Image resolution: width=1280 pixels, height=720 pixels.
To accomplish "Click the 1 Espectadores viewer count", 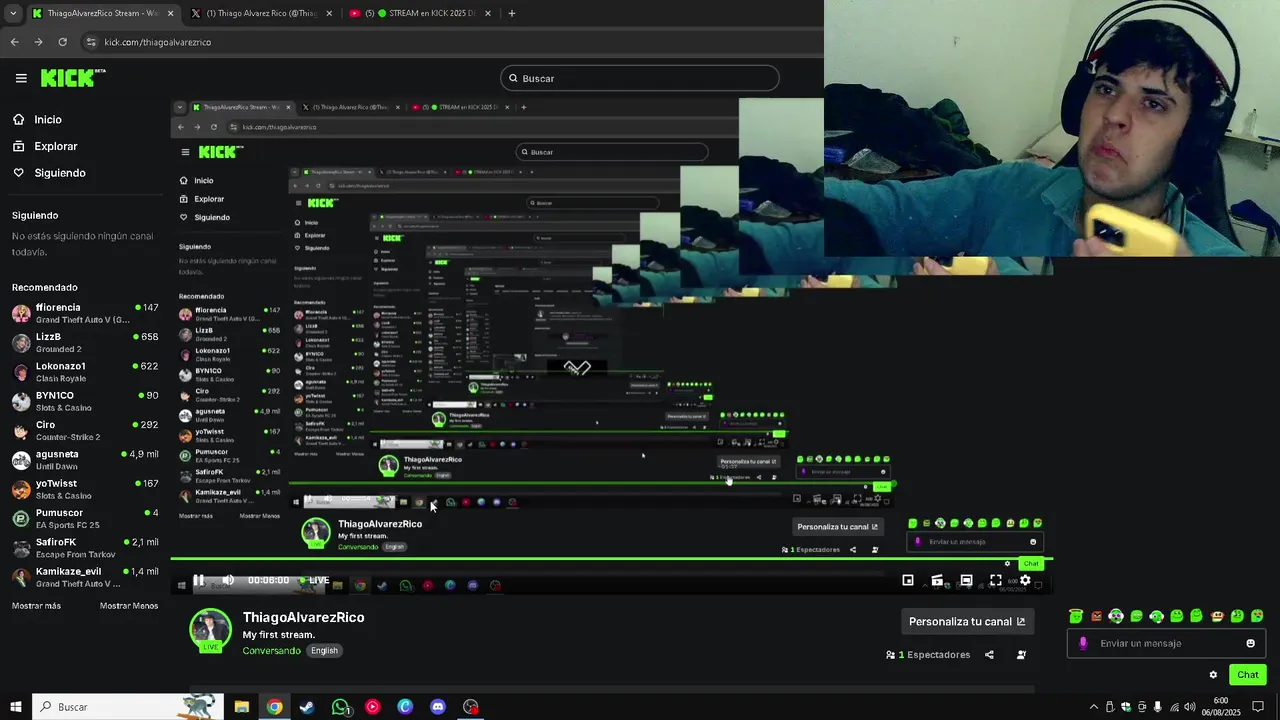I will coord(928,655).
